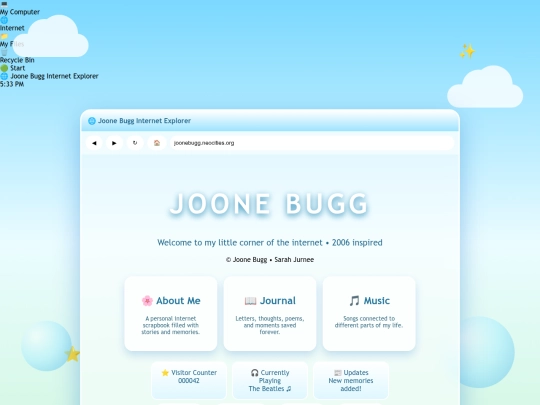Click the Joone Bugg Internet Explorer window title
The height and width of the screenshot is (405, 540).
point(144,121)
